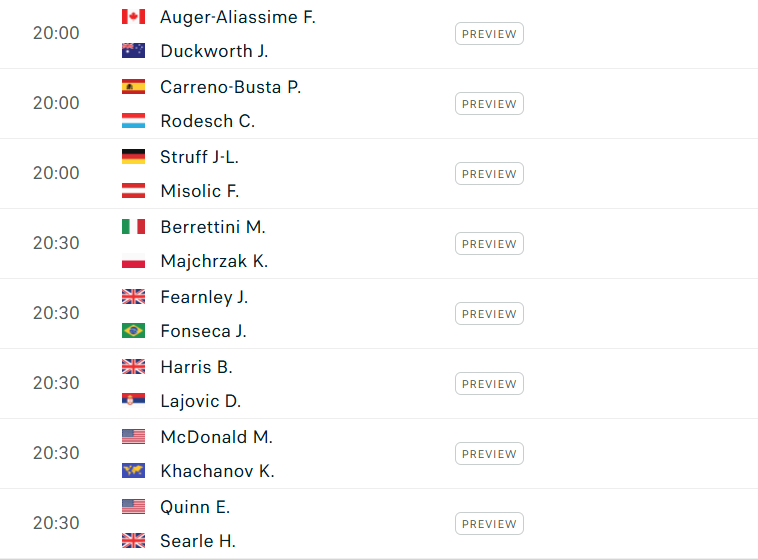The image size is (758, 559).
Task: Open preview for Fearnley vs Fonseca
Action: [489, 314]
